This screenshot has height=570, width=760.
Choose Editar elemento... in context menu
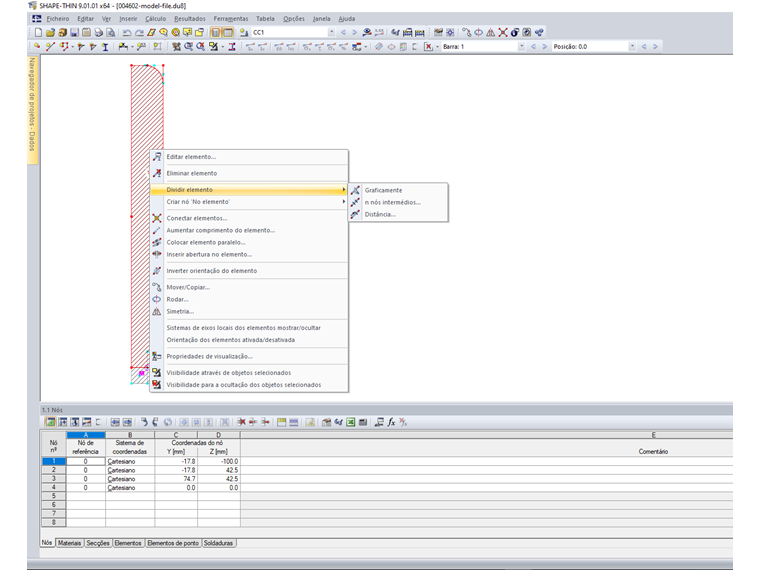tap(249, 157)
